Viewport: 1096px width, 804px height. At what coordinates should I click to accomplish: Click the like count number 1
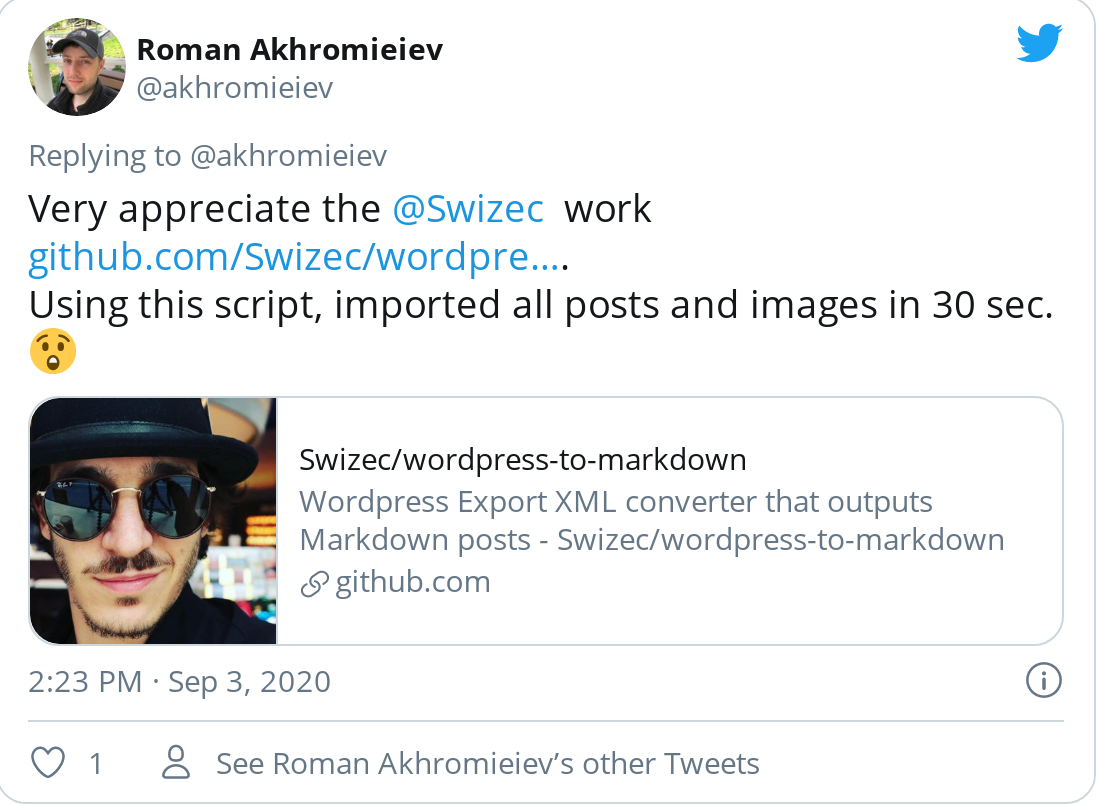click(x=96, y=763)
